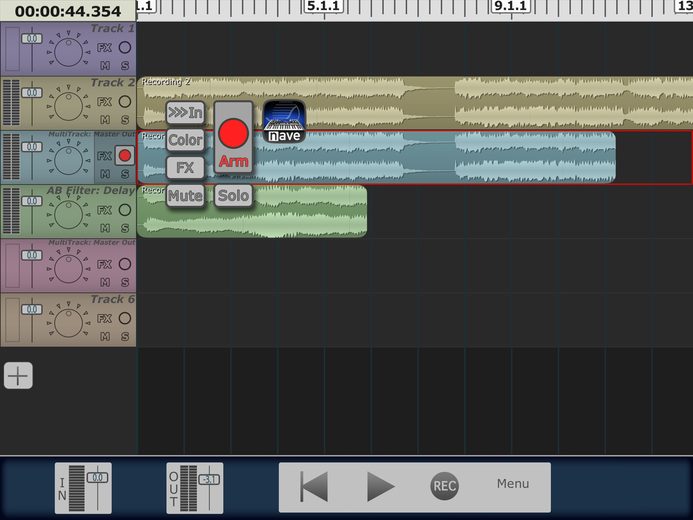Start recording with the REC button

pos(444,486)
